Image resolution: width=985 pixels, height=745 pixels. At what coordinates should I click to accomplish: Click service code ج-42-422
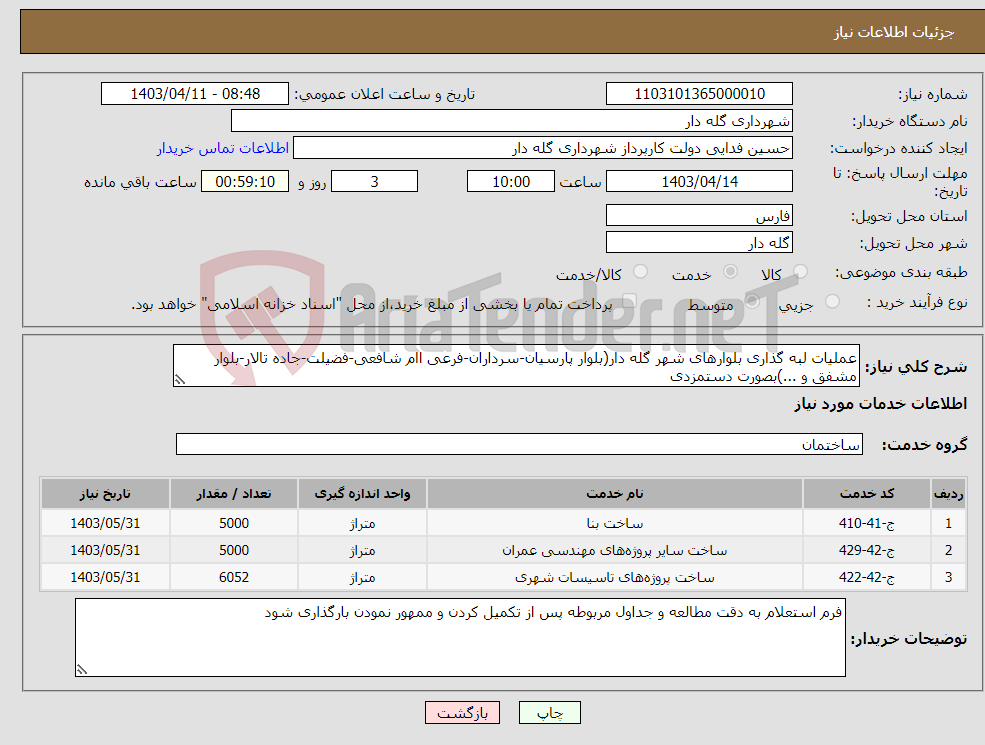click(867, 577)
